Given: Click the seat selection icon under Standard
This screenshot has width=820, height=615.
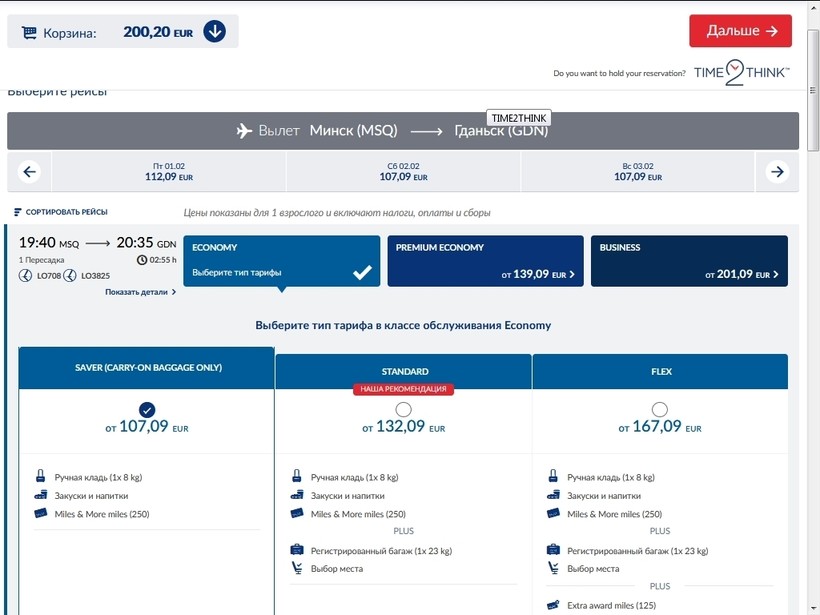Looking at the screenshot, I should point(297,568).
